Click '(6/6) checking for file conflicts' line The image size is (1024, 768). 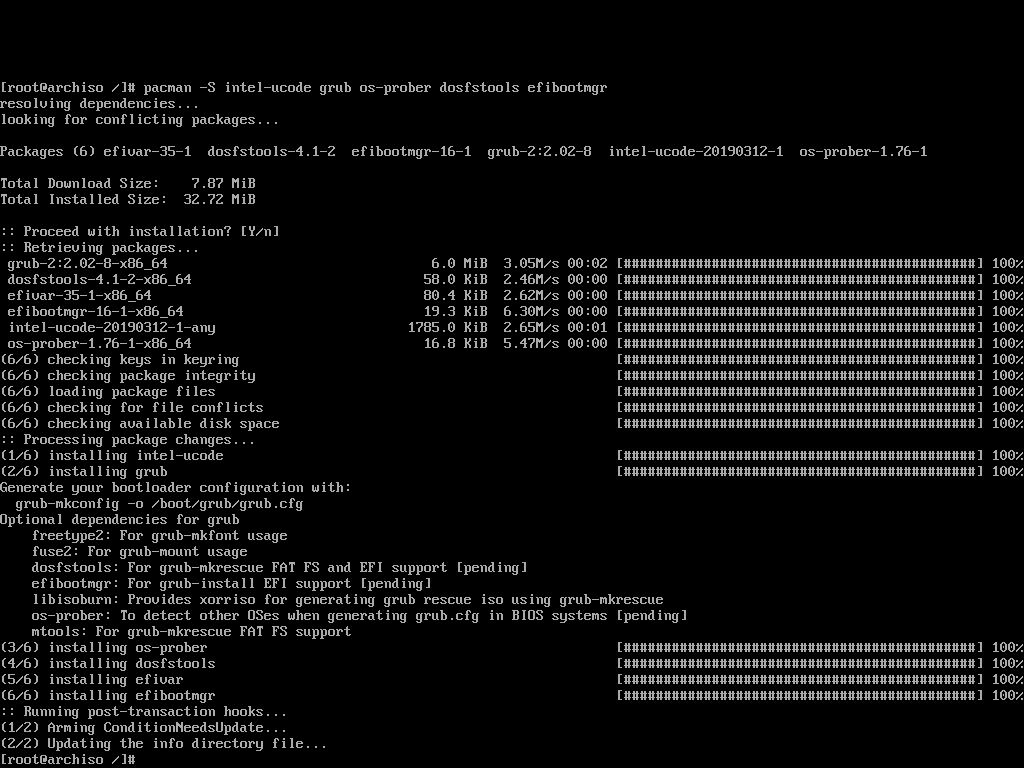[131, 408]
